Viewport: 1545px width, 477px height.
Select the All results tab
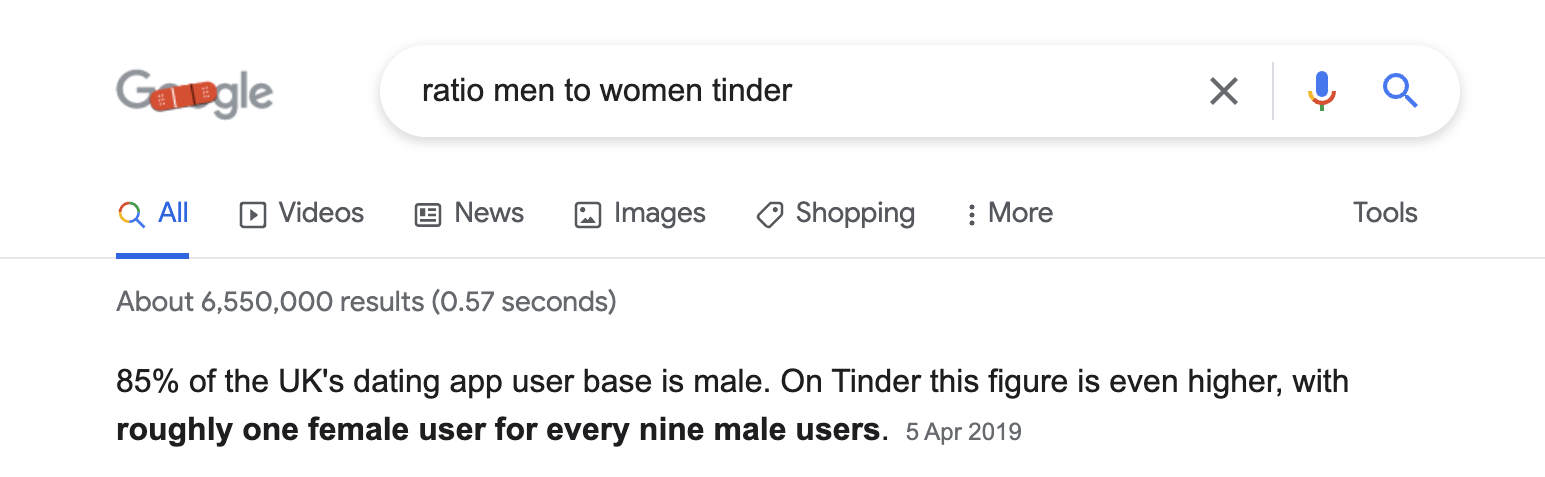pos(153,213)
